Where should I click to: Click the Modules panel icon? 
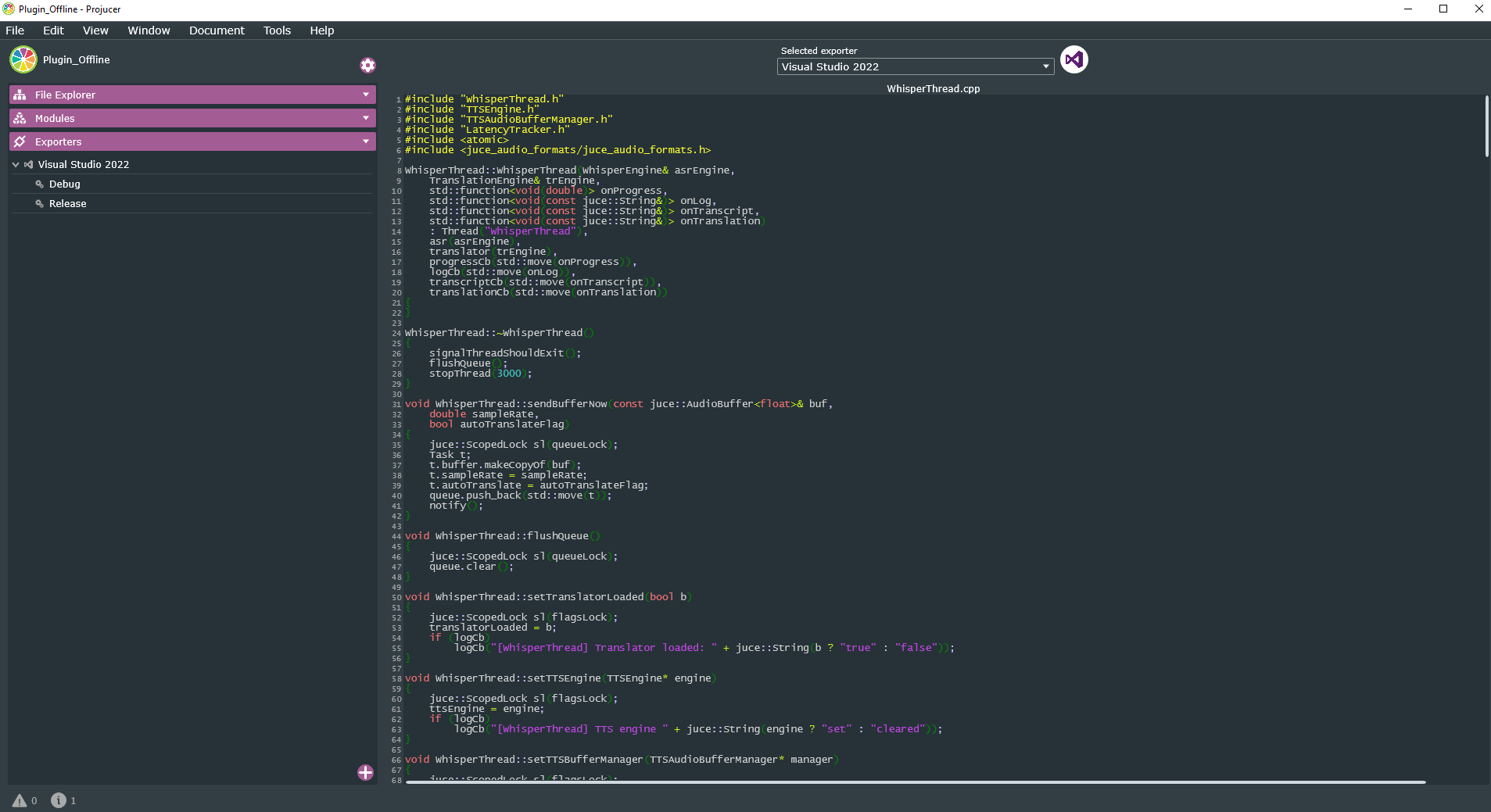tap(20, 118)
